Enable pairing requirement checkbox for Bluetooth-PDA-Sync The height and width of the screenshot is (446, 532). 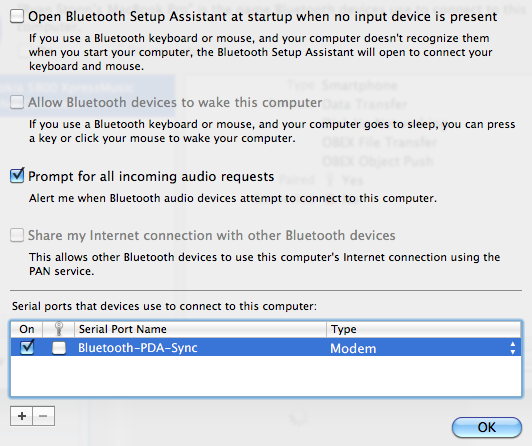pyautogui.click(x=59, y=348)
